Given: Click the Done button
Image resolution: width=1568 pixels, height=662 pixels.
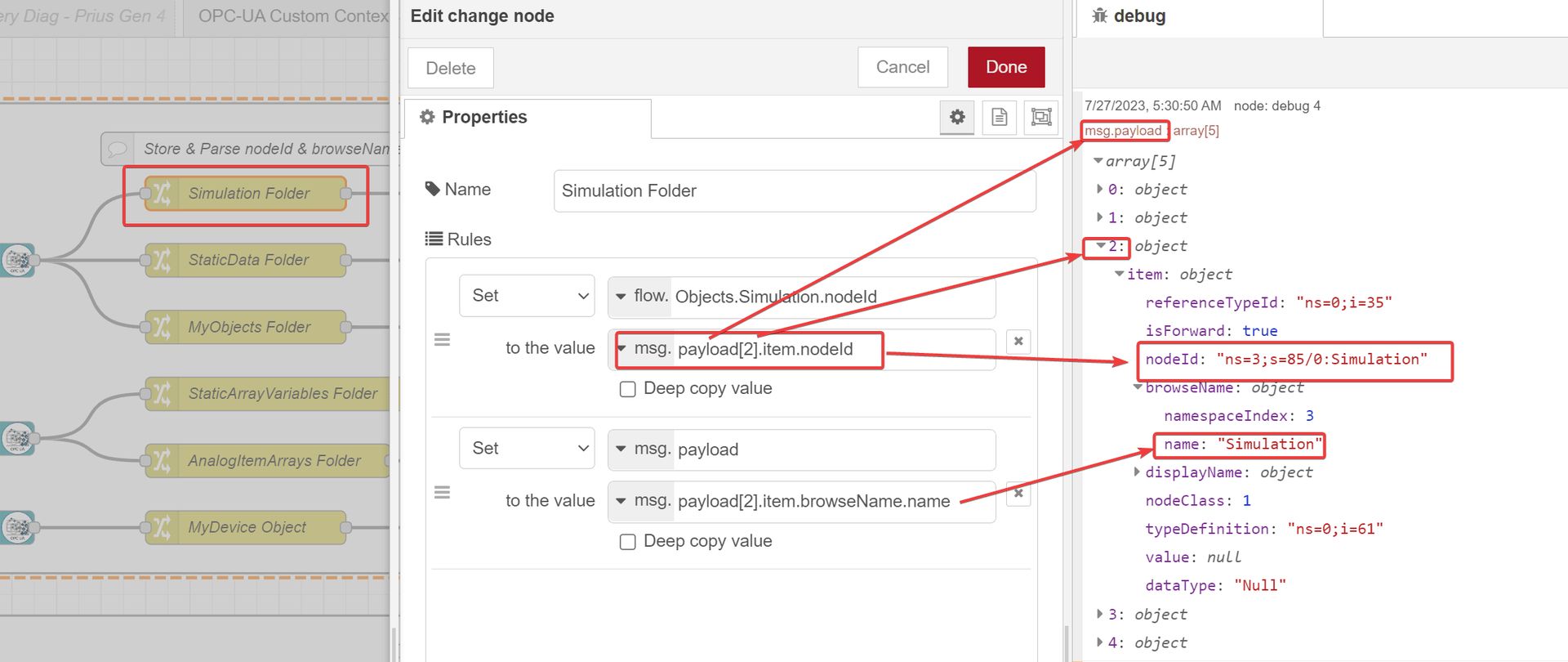Looking at the screenshot, I should pos(1005,67).
